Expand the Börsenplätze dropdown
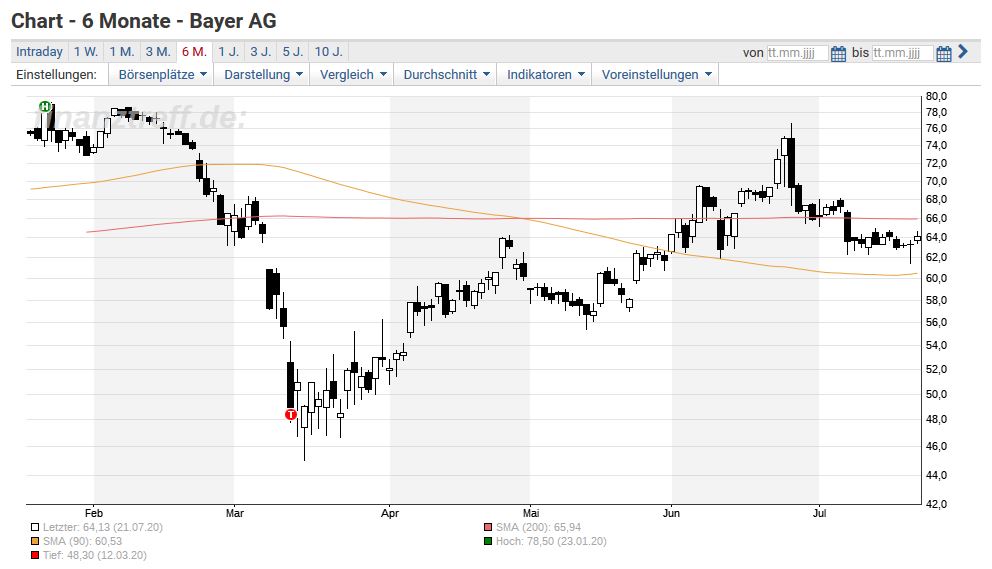This screenshot has width=992, height=569. point(163,75)
